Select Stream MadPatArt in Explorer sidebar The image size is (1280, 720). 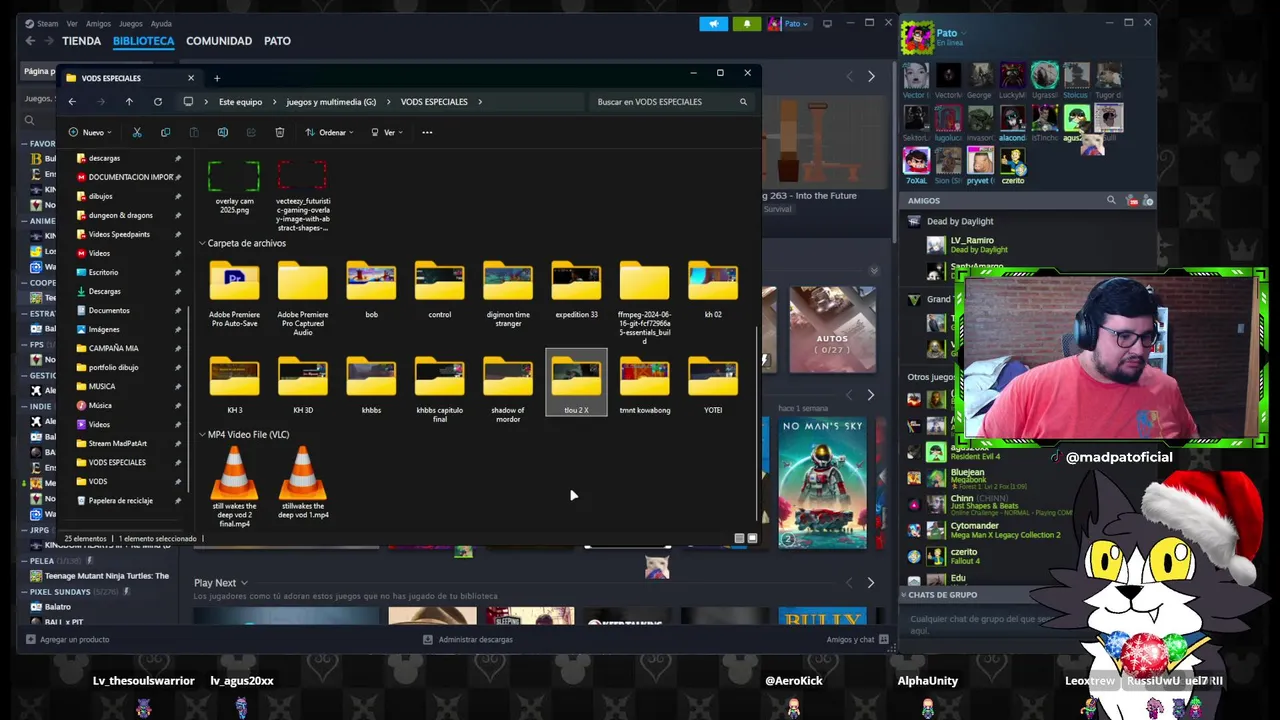click(117, 444)
